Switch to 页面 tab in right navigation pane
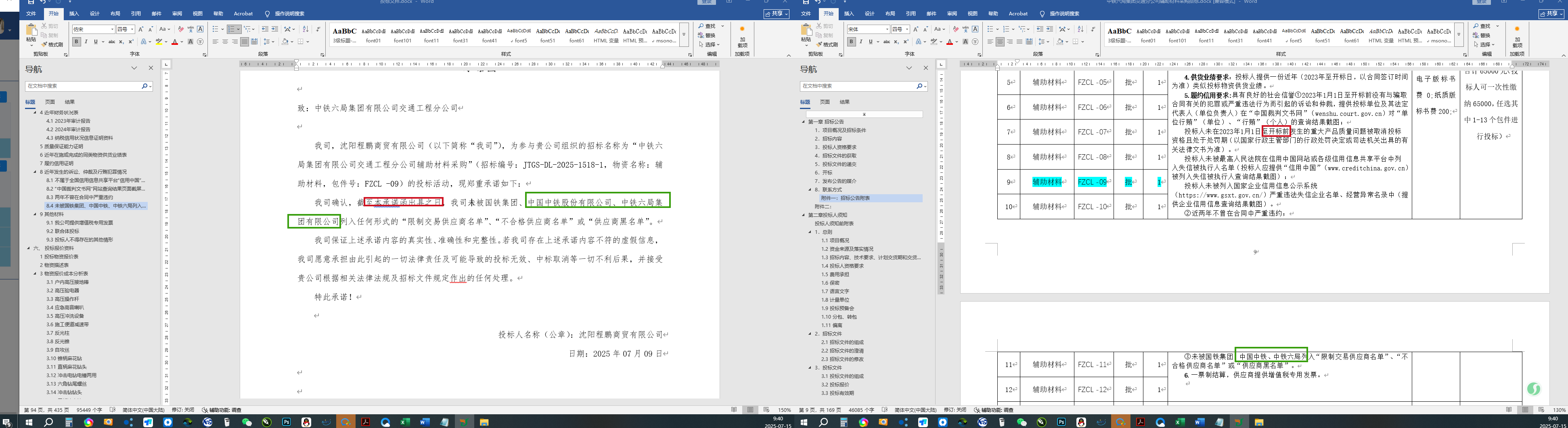1568x428 pixels. (824, 102)
